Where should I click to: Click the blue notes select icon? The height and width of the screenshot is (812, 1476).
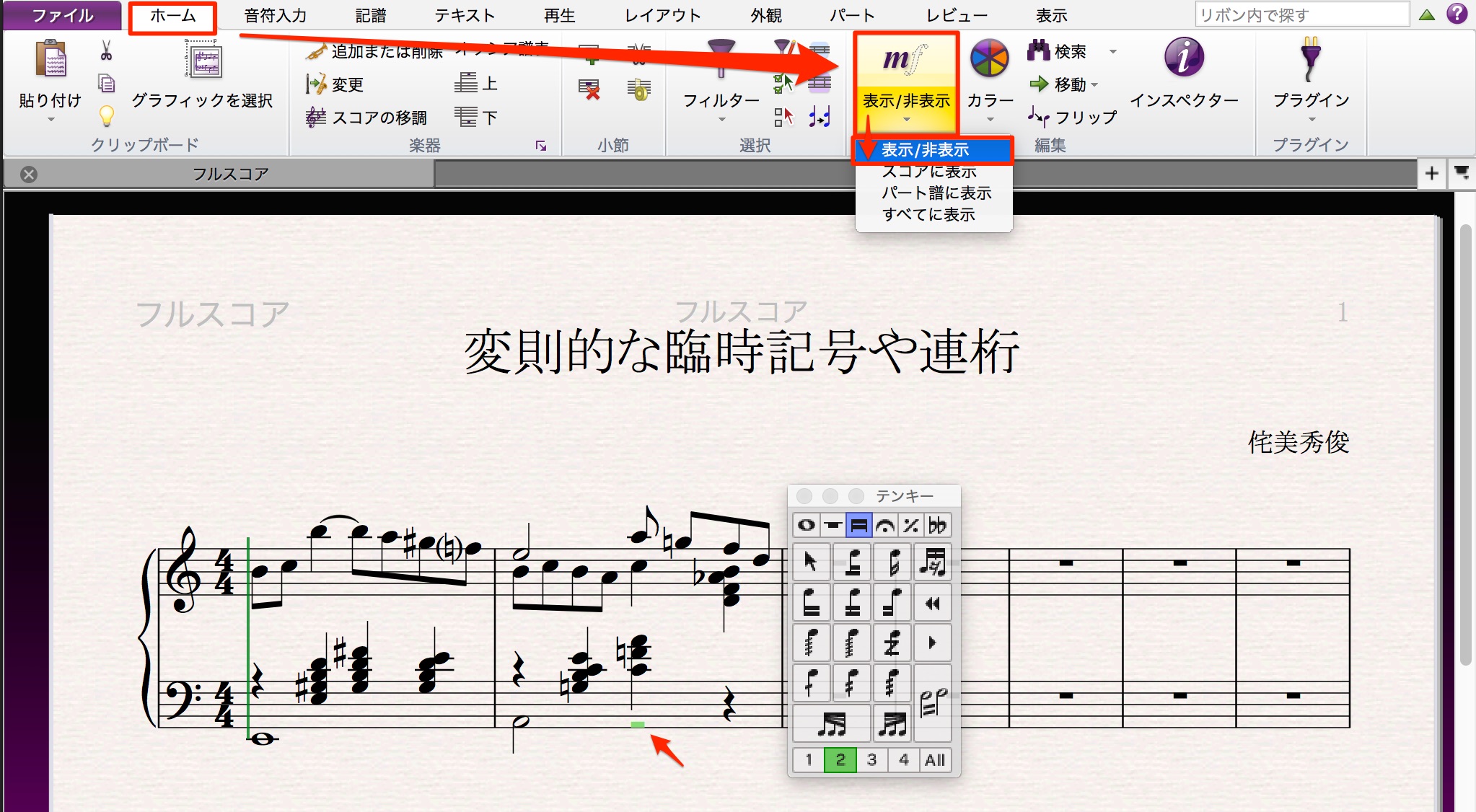[x=820, y=117]
